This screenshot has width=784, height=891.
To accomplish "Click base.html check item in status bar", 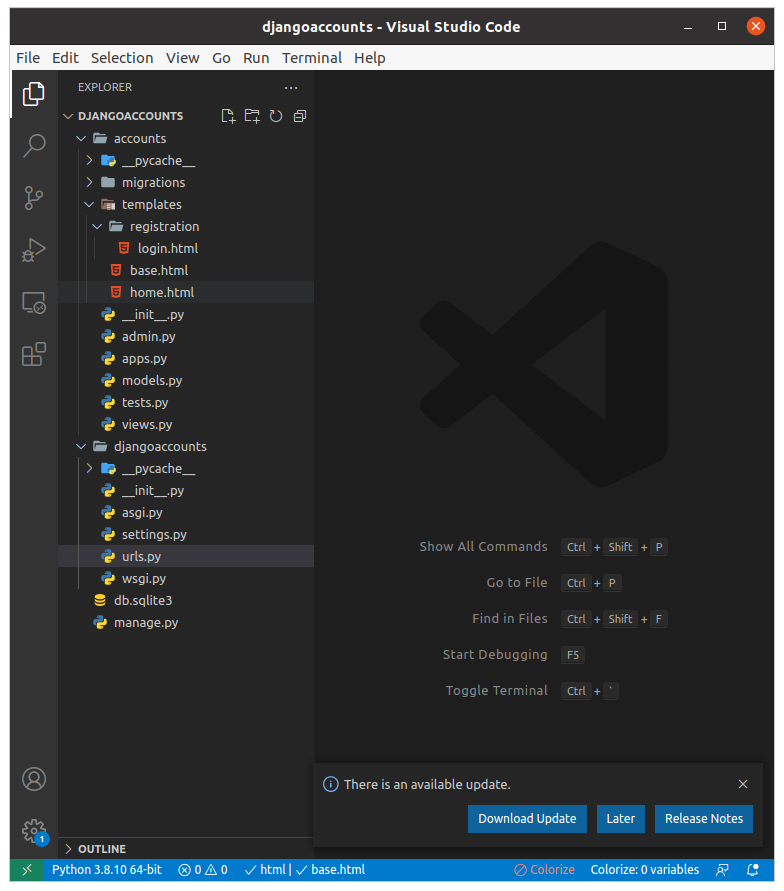I will click(331, 870).
